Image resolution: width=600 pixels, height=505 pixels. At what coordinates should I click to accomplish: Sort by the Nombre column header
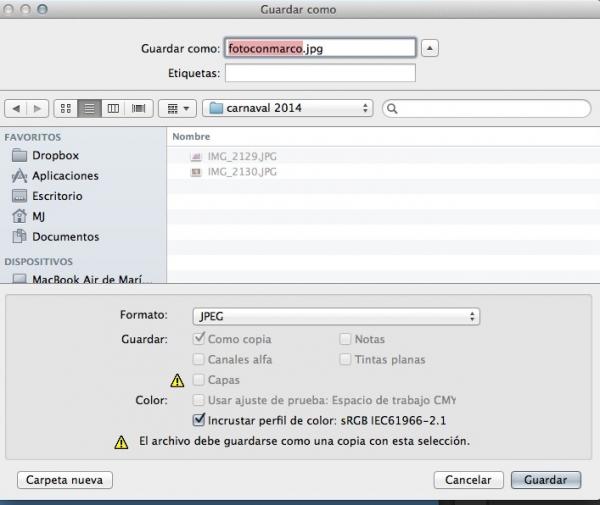coord(191,137)
